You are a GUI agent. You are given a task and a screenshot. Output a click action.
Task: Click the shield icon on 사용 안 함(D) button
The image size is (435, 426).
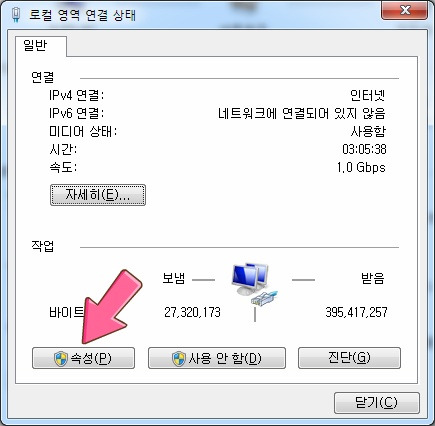pyautogui.click(x=178, y=359)
